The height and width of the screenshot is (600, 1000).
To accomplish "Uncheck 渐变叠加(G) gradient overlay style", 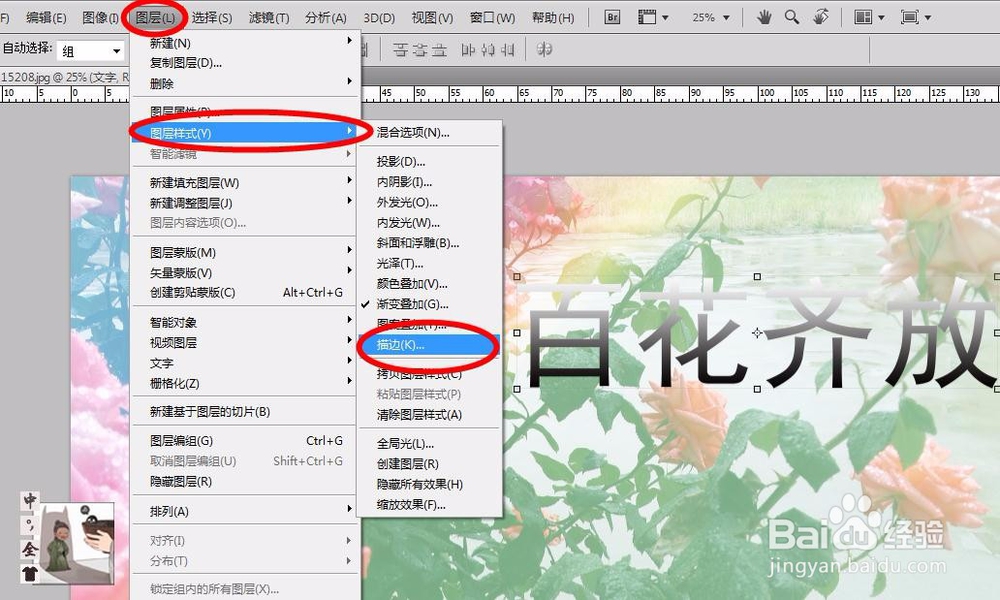I will tap(412, 304).
